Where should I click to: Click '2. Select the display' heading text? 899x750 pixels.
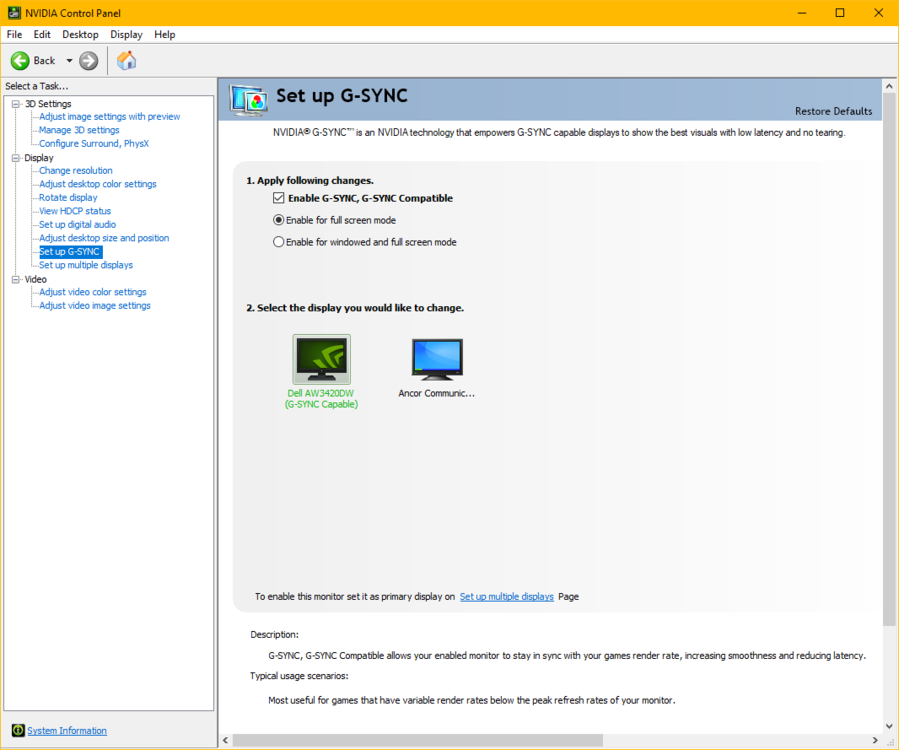click(x=355, y=308)
